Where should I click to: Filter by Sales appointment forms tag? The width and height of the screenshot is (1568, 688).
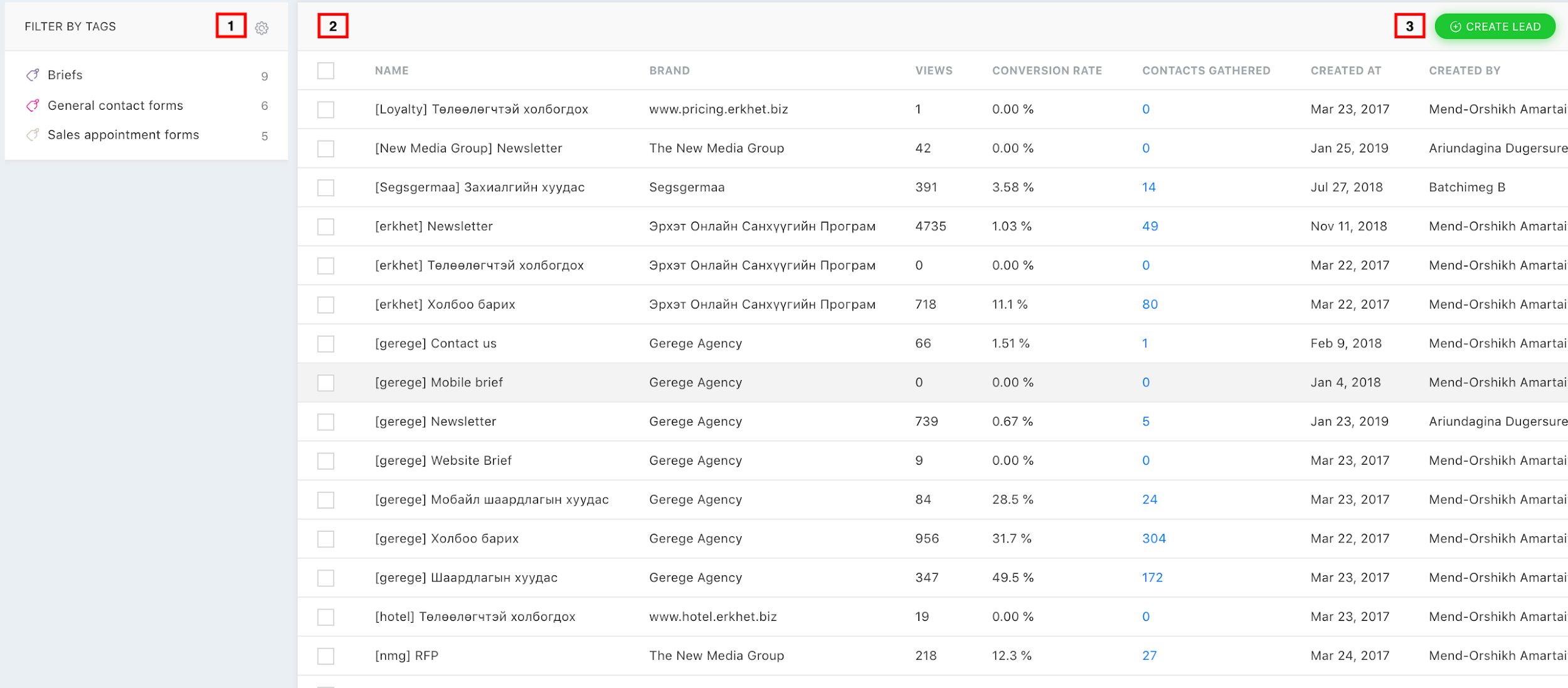pos(123,135)
